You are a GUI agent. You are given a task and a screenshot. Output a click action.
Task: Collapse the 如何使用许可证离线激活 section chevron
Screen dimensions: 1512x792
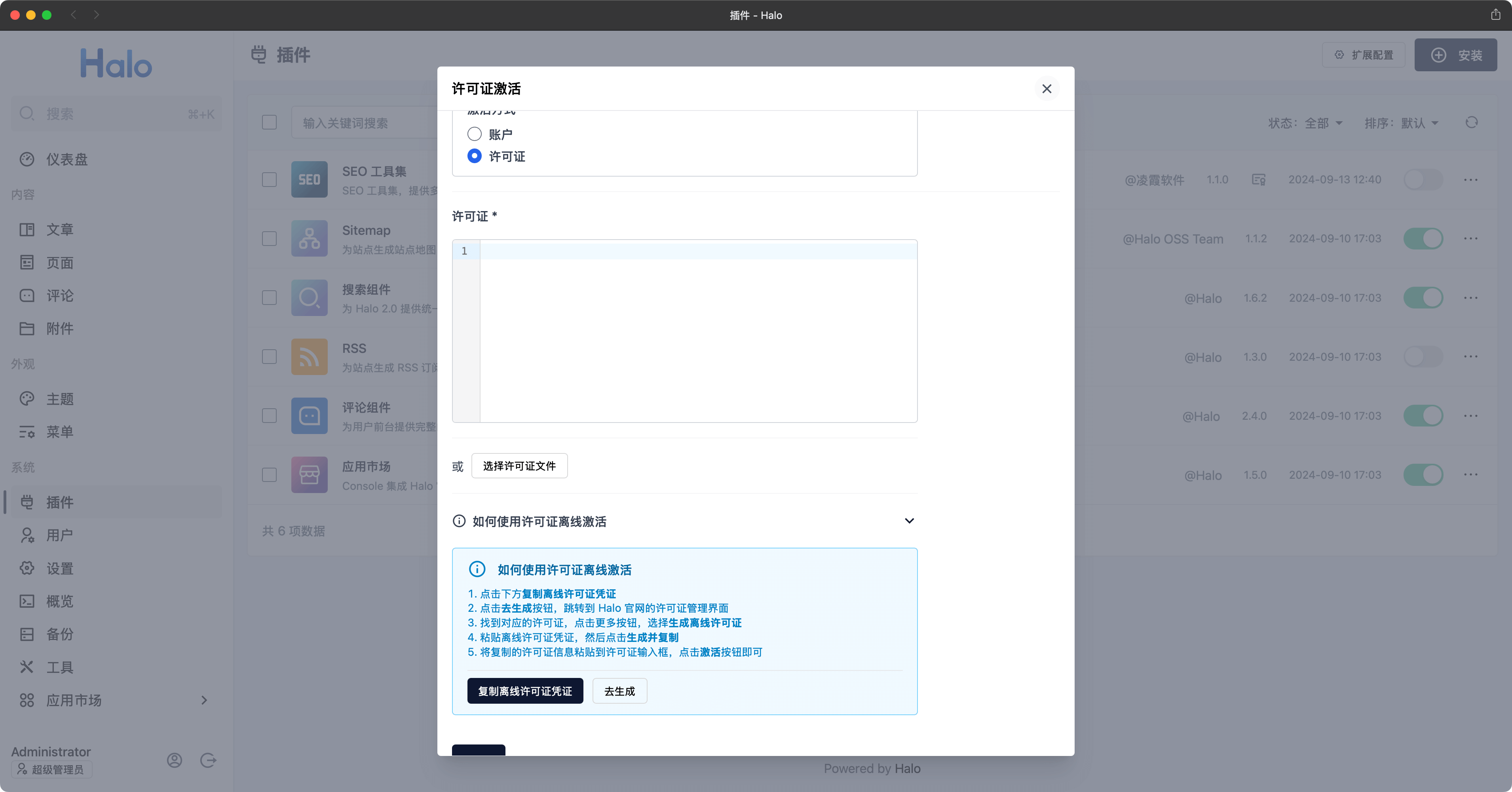click(x=909, y=521)
